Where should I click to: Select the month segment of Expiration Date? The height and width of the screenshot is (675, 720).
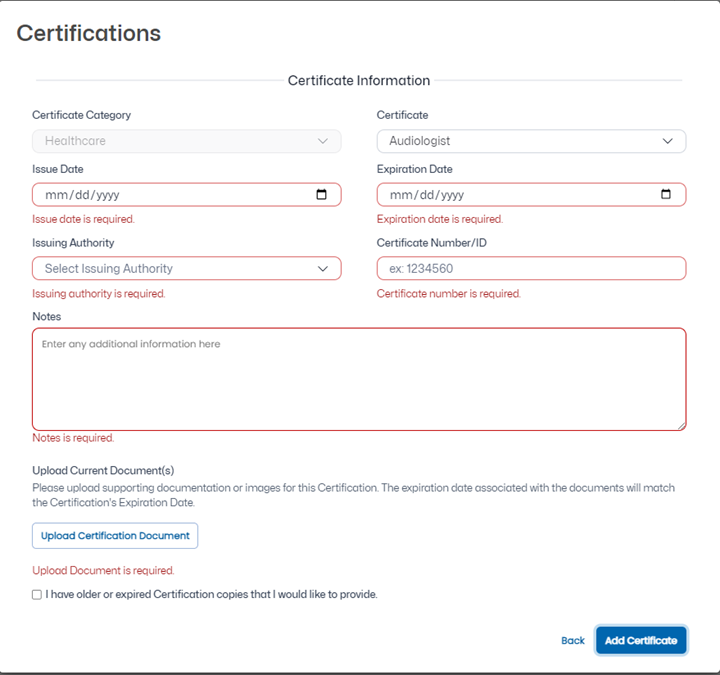(400, 195)
